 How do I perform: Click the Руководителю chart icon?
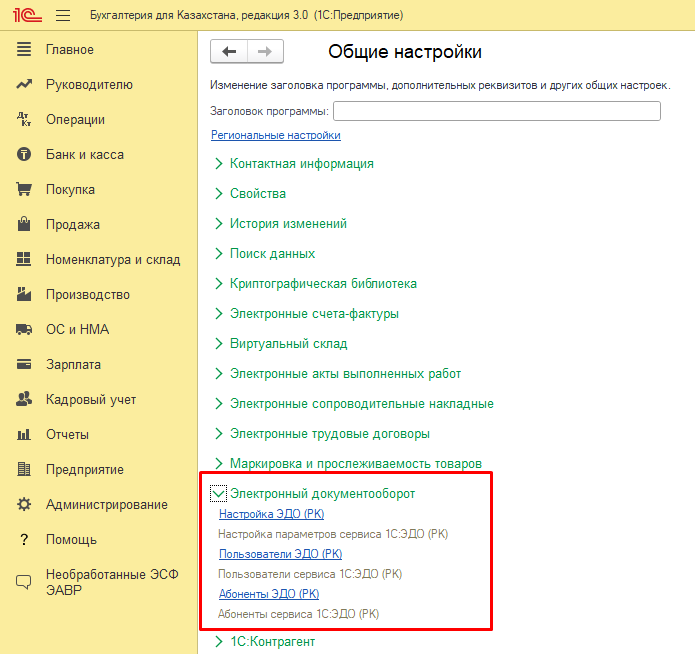[x=24, y=84]
